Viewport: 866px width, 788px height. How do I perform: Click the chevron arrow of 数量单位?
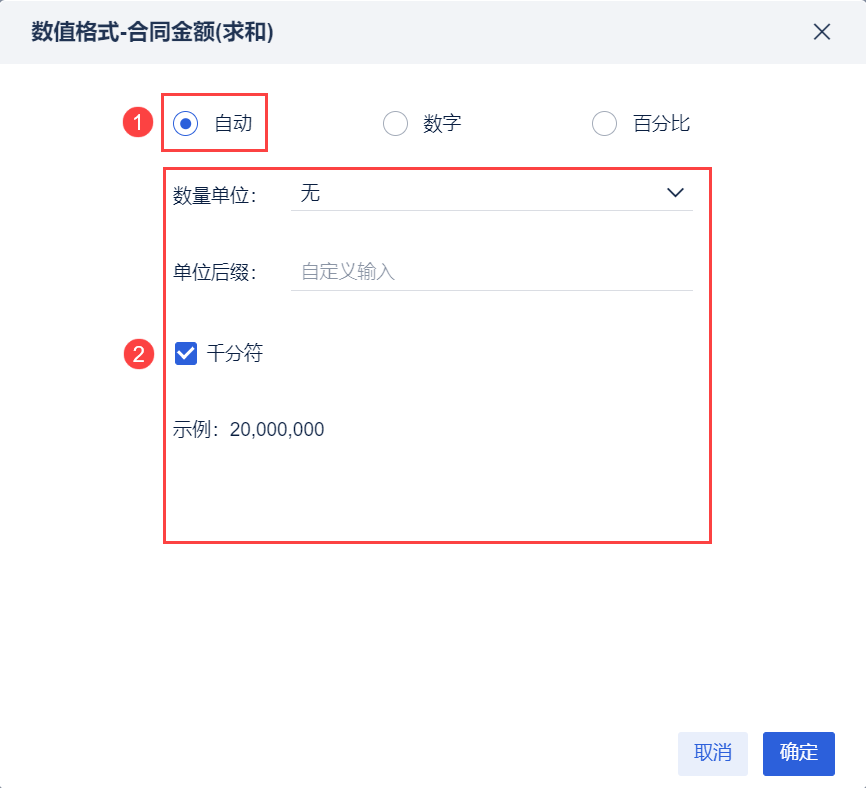click(x=675, y=193)
